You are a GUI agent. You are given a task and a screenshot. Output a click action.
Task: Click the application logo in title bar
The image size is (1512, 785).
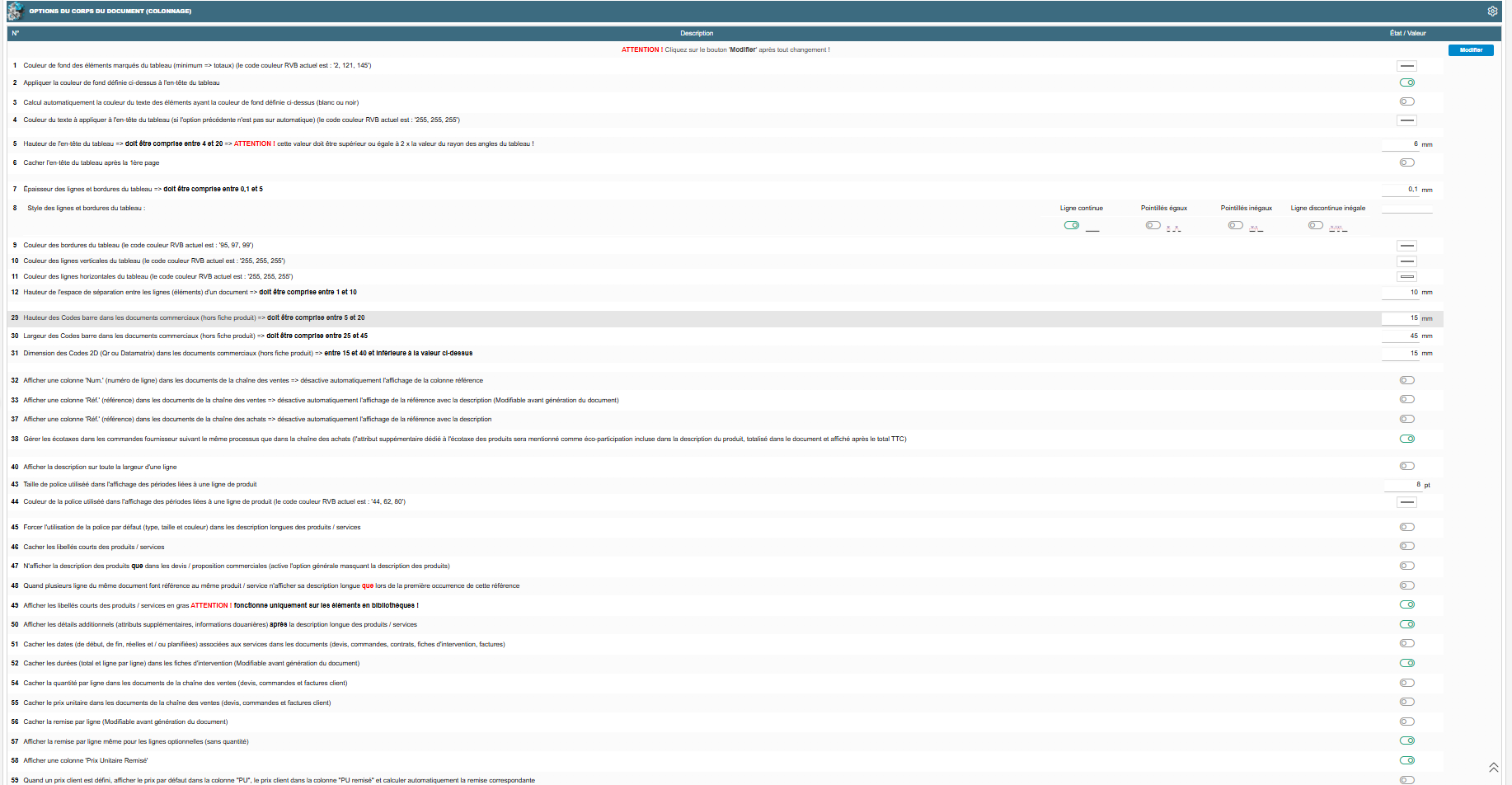coord(14,11)
